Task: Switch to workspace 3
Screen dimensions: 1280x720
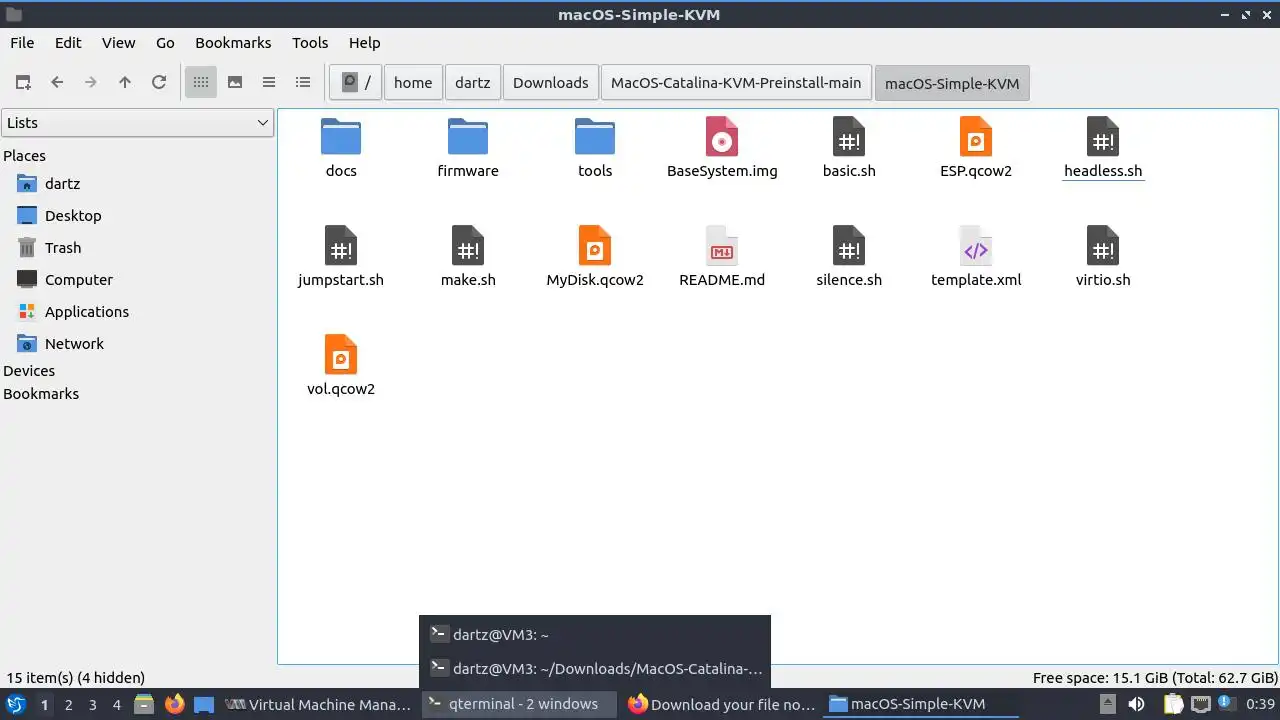Action: (x=93, y=705)
